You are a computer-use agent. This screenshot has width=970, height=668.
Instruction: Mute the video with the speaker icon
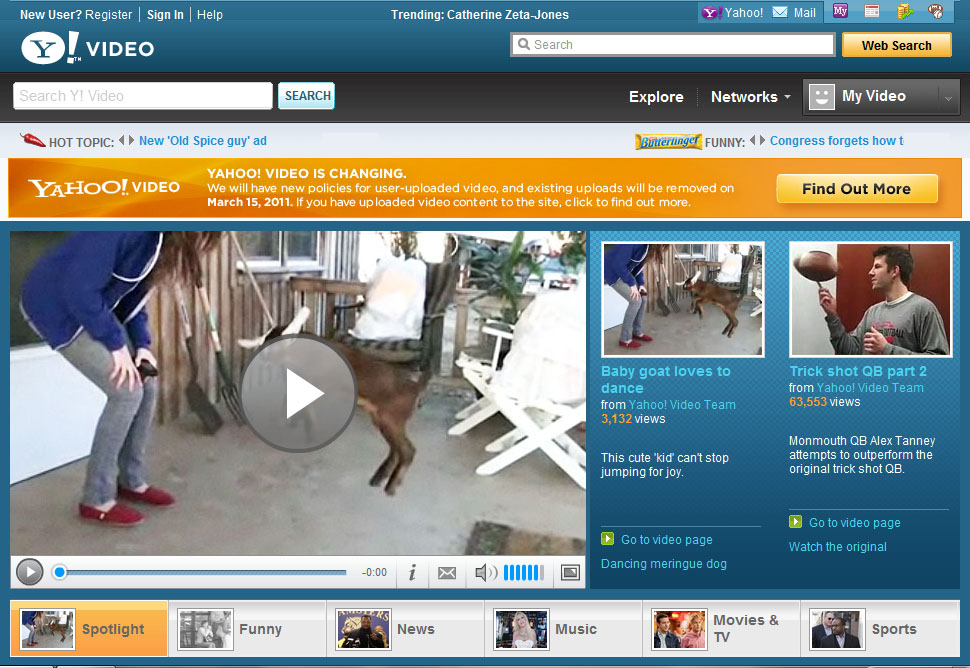pos(485,573)
